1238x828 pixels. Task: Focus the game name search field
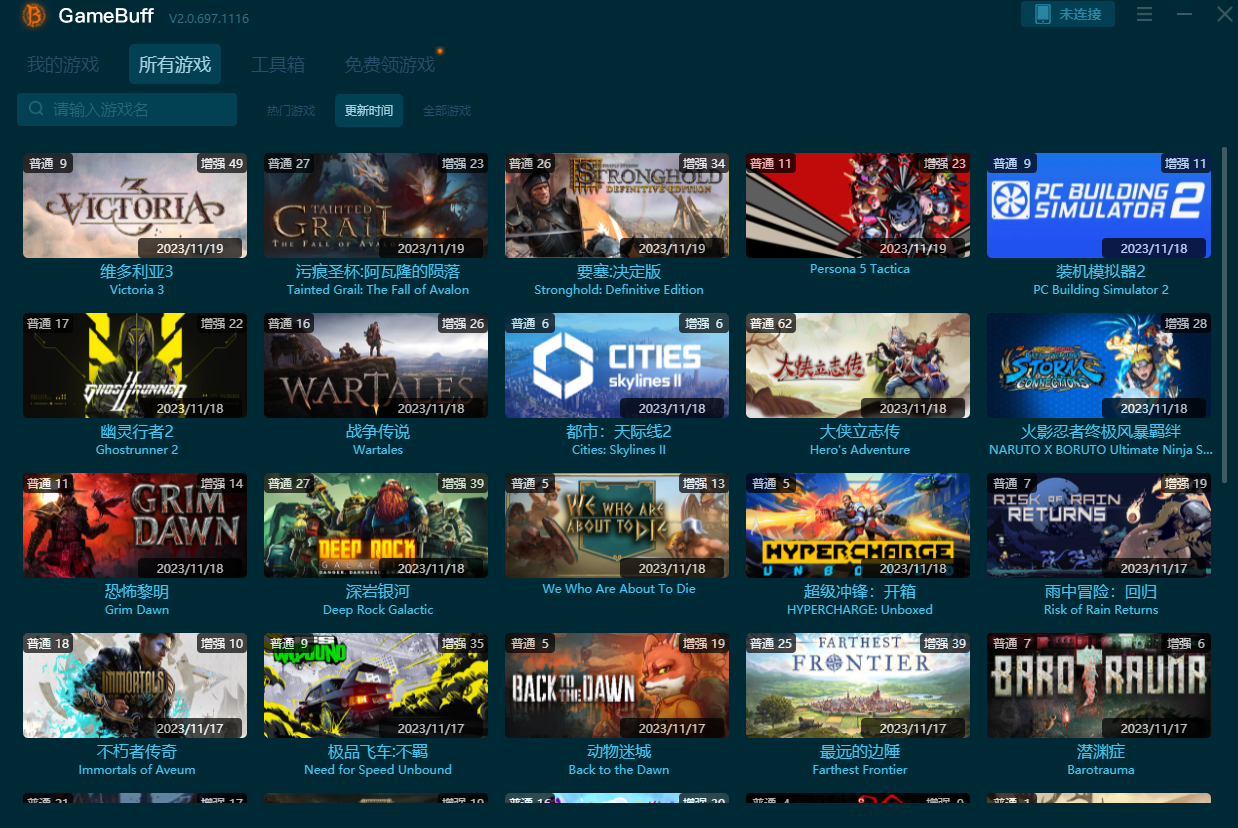(x=127, y=109)
